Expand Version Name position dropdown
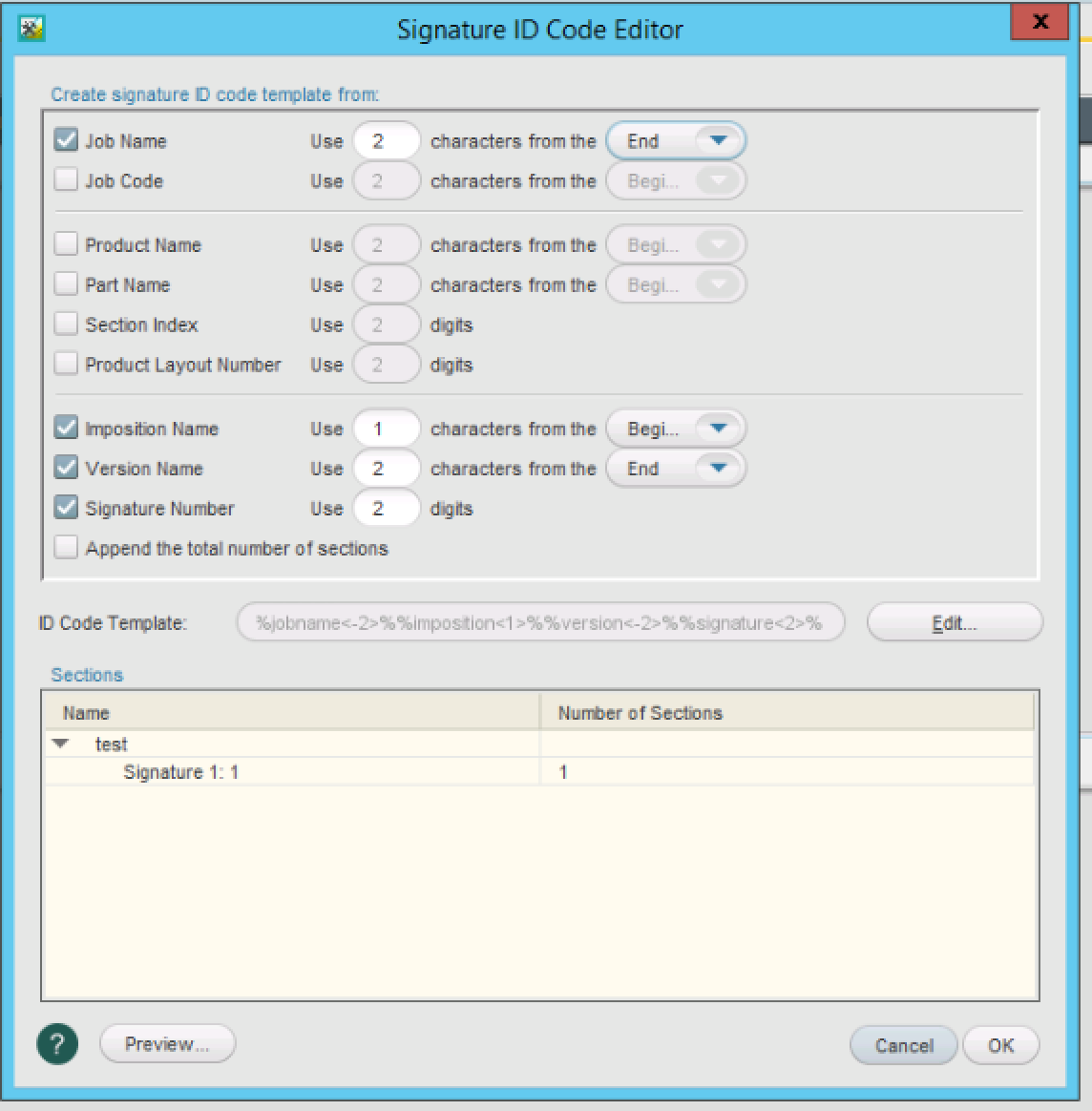The width and height of the screenshot is (1092, 1111). [676, 469]
